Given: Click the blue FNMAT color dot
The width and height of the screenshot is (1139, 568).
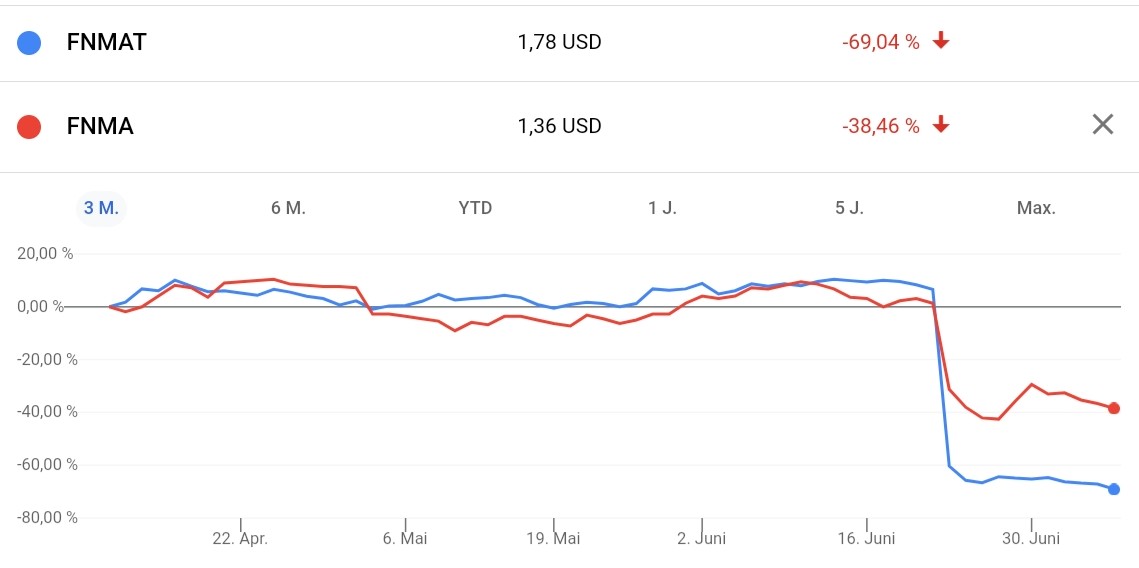Looking at the screenshot, I should point(30,43).
